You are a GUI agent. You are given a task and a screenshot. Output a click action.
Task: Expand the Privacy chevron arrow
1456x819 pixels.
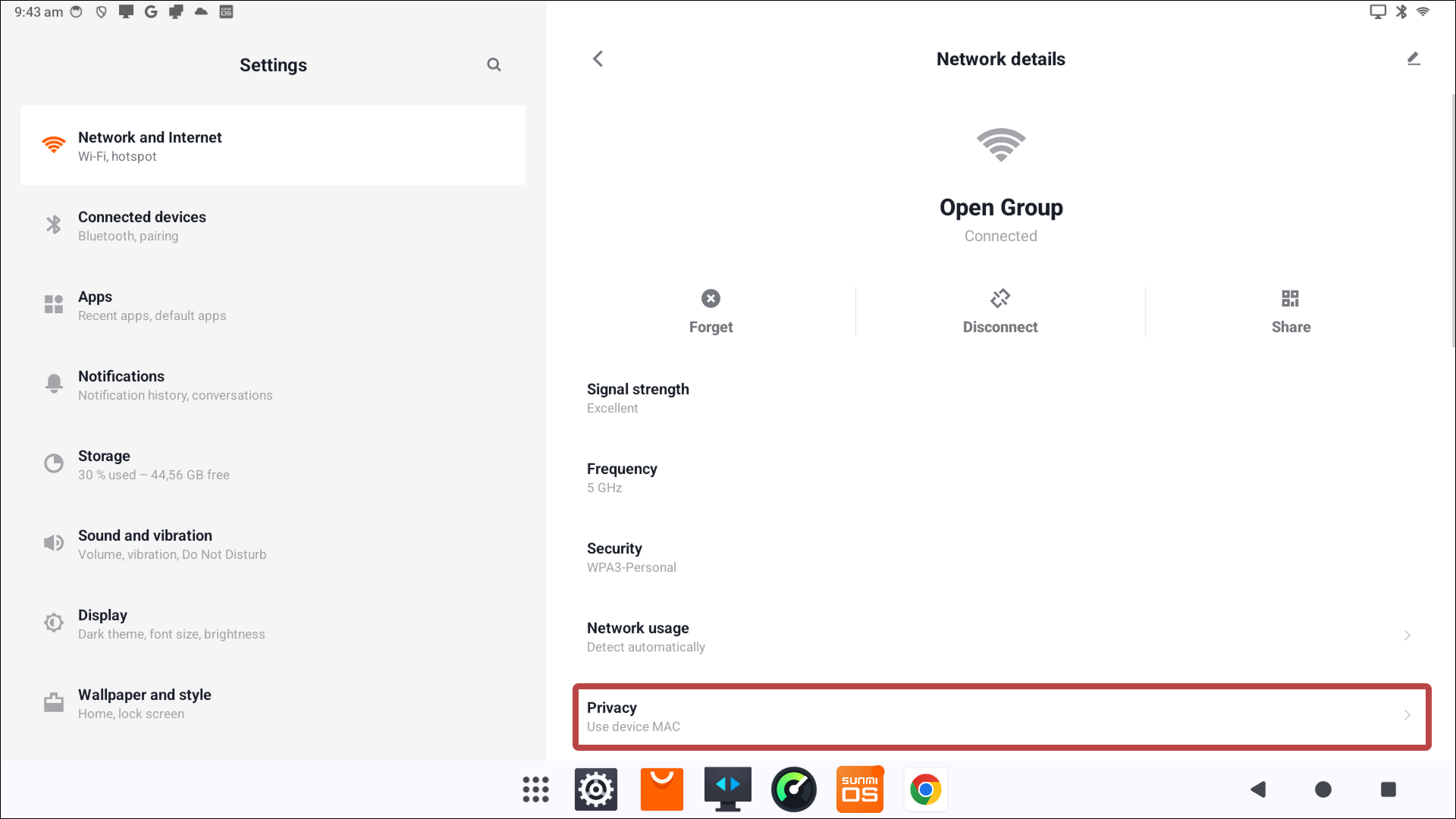pyautogui.click(x=1407, y=715)
